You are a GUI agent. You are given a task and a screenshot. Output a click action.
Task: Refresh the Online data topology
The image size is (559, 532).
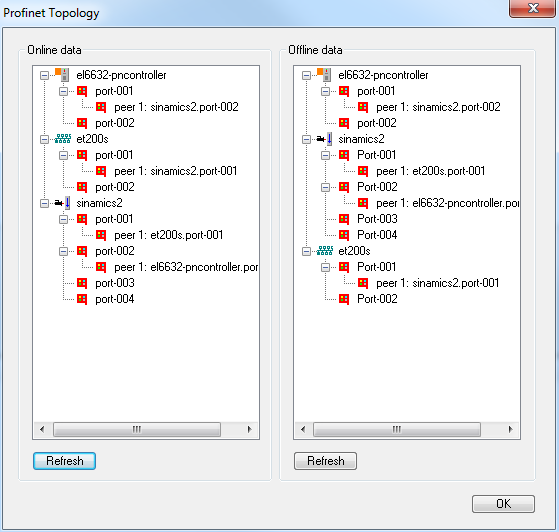click(x=65, y=461)
